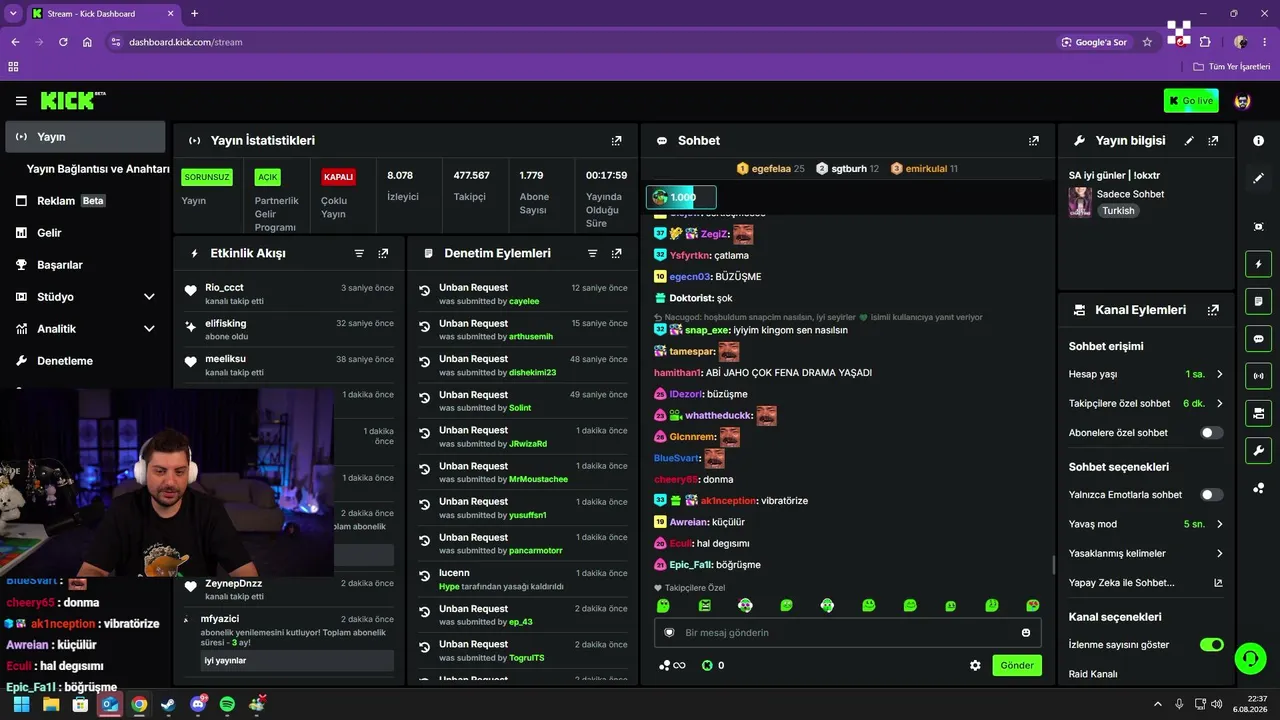Viewport: 1280px width, 720px height.
Task: Pop out the Yayın bilgisi panel
Action: tap(1213, 141)
